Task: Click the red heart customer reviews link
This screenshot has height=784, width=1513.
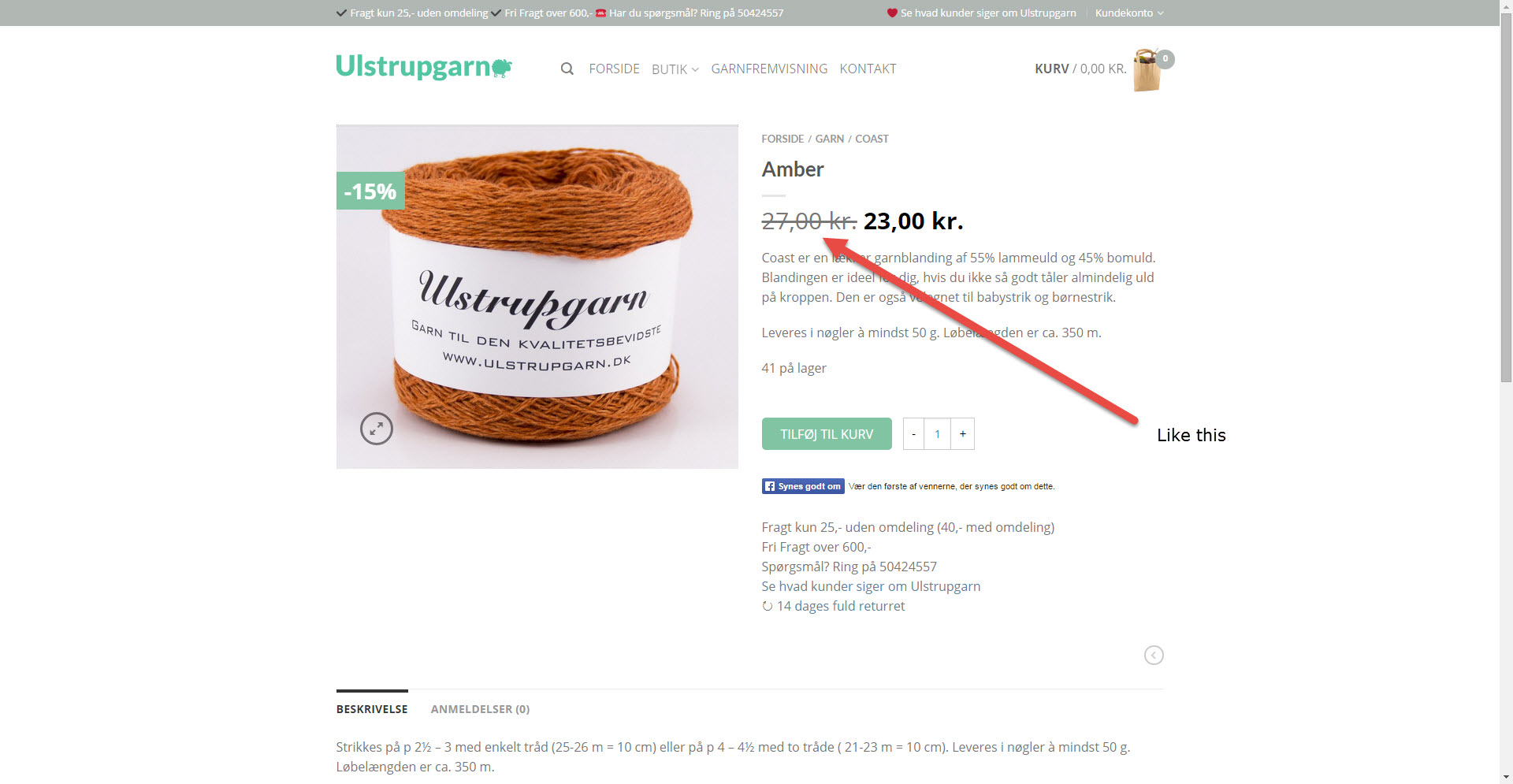Action: [x=981, y=13]
